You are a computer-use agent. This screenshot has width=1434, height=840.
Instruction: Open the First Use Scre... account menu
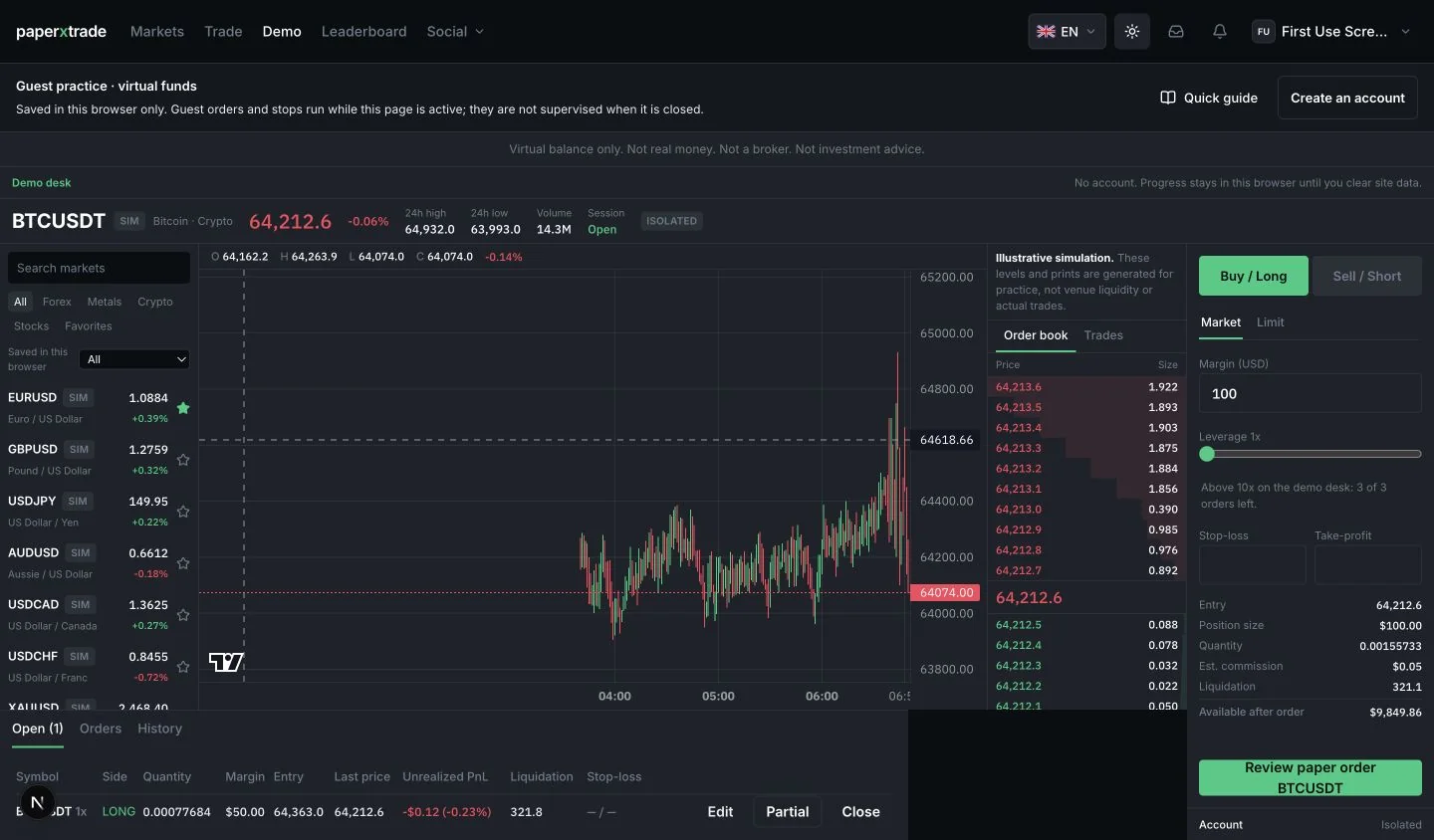[1331, 32]
